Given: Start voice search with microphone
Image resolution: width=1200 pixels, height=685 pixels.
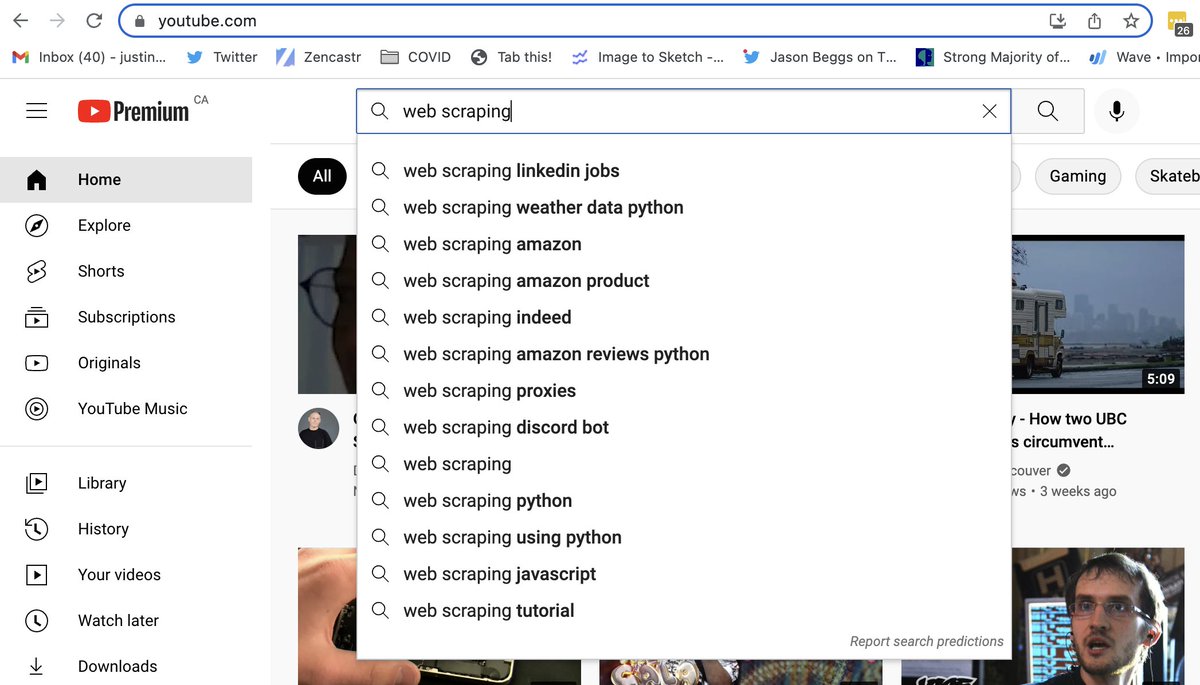Looking at the screenshot, I should point(1117,111).
